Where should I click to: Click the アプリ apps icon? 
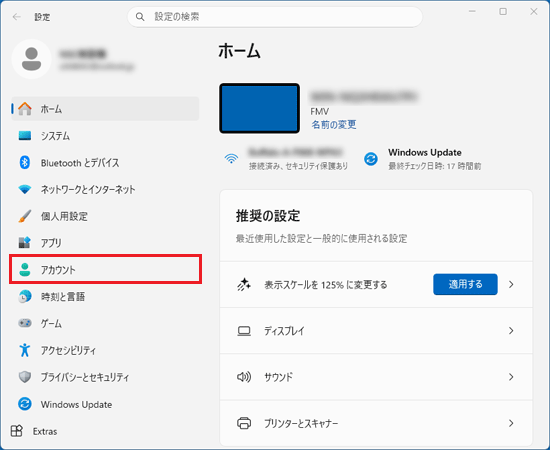tap(25, 242)
